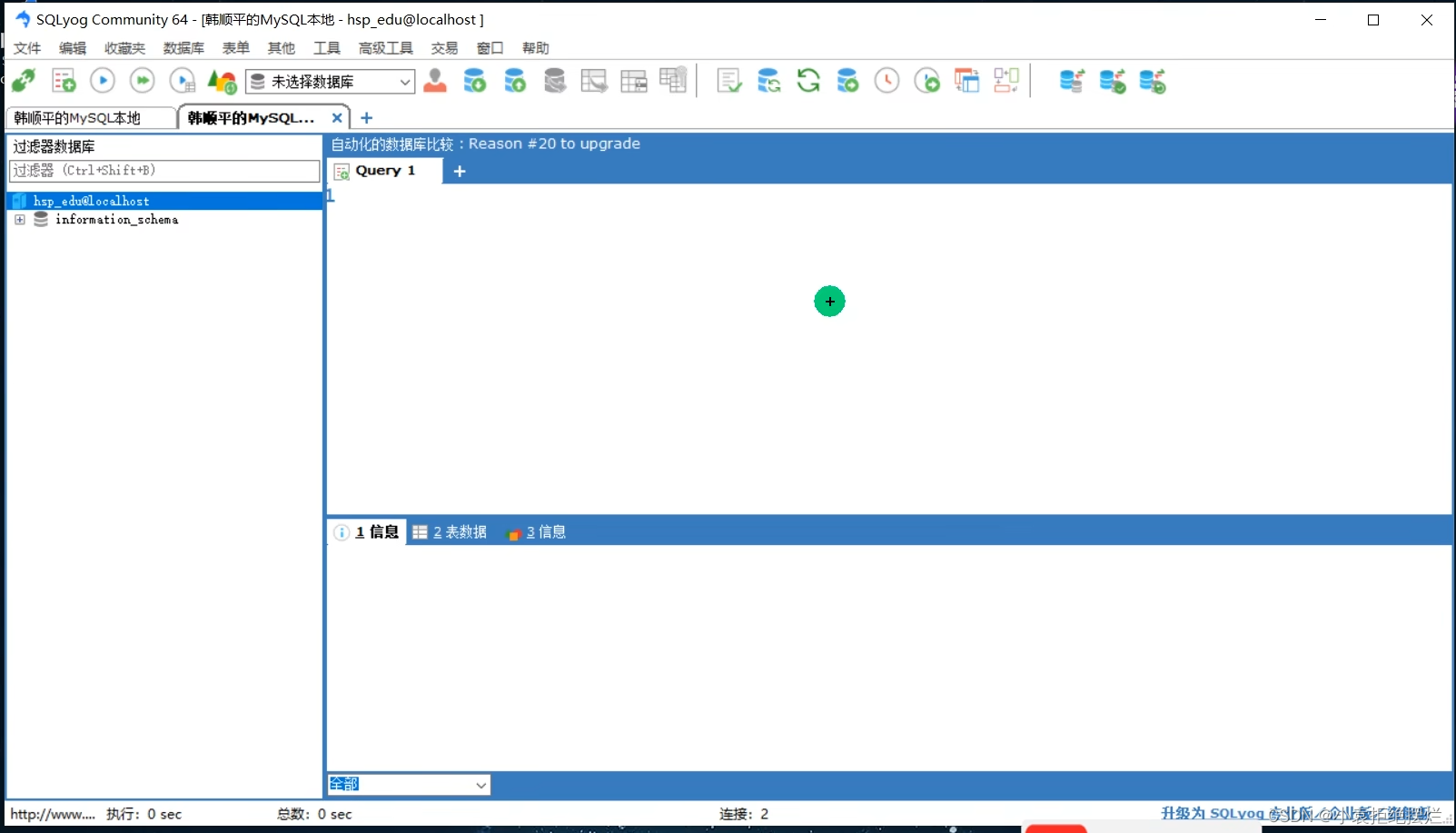
Task: Open the 窗口 menu
Action: pyautogui.click(x=490, y=48)
